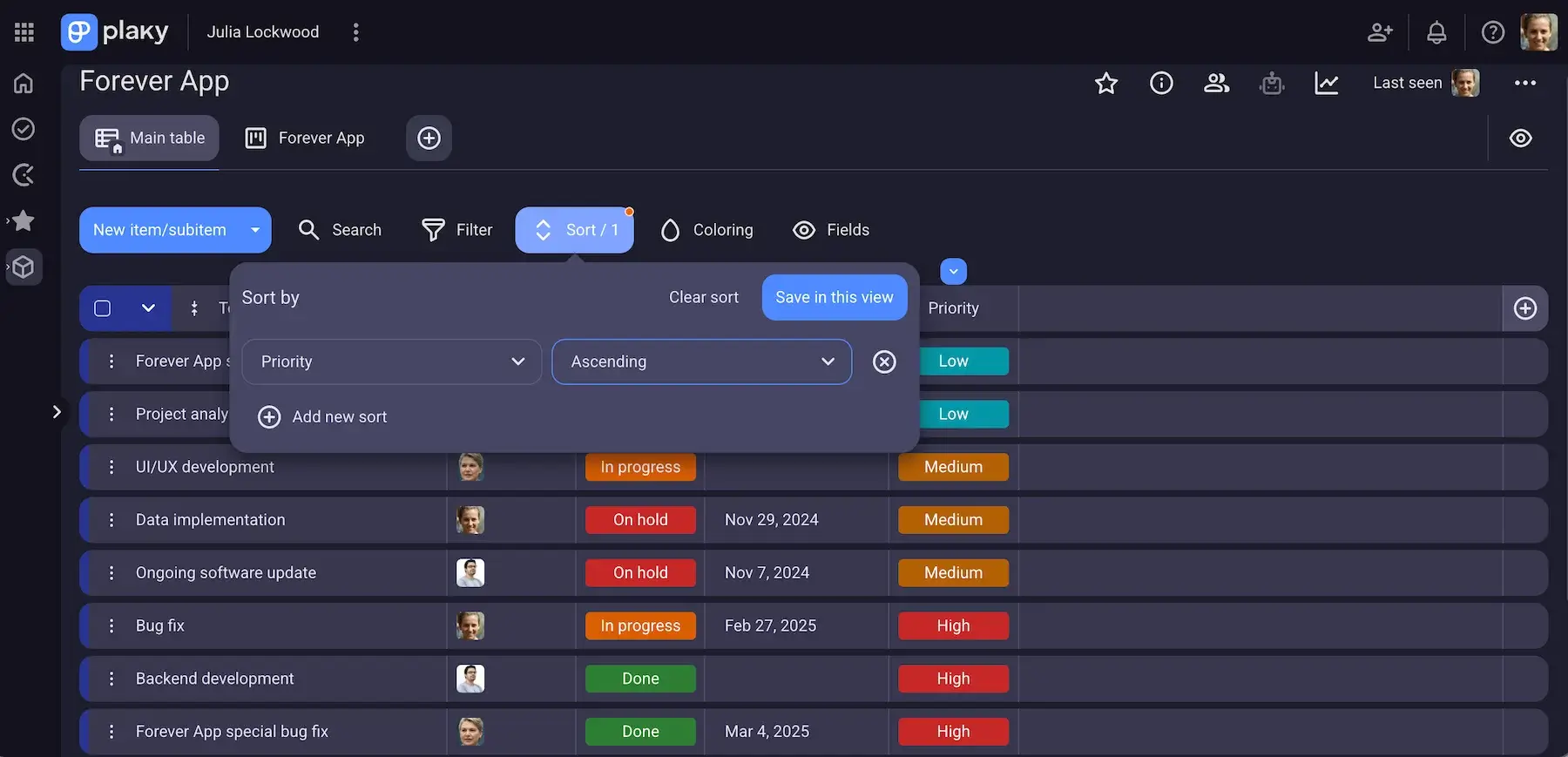Click the Julia Lockwood workspace name
The height and width of the screenshot is (757, 1568).
coord(263,32)
